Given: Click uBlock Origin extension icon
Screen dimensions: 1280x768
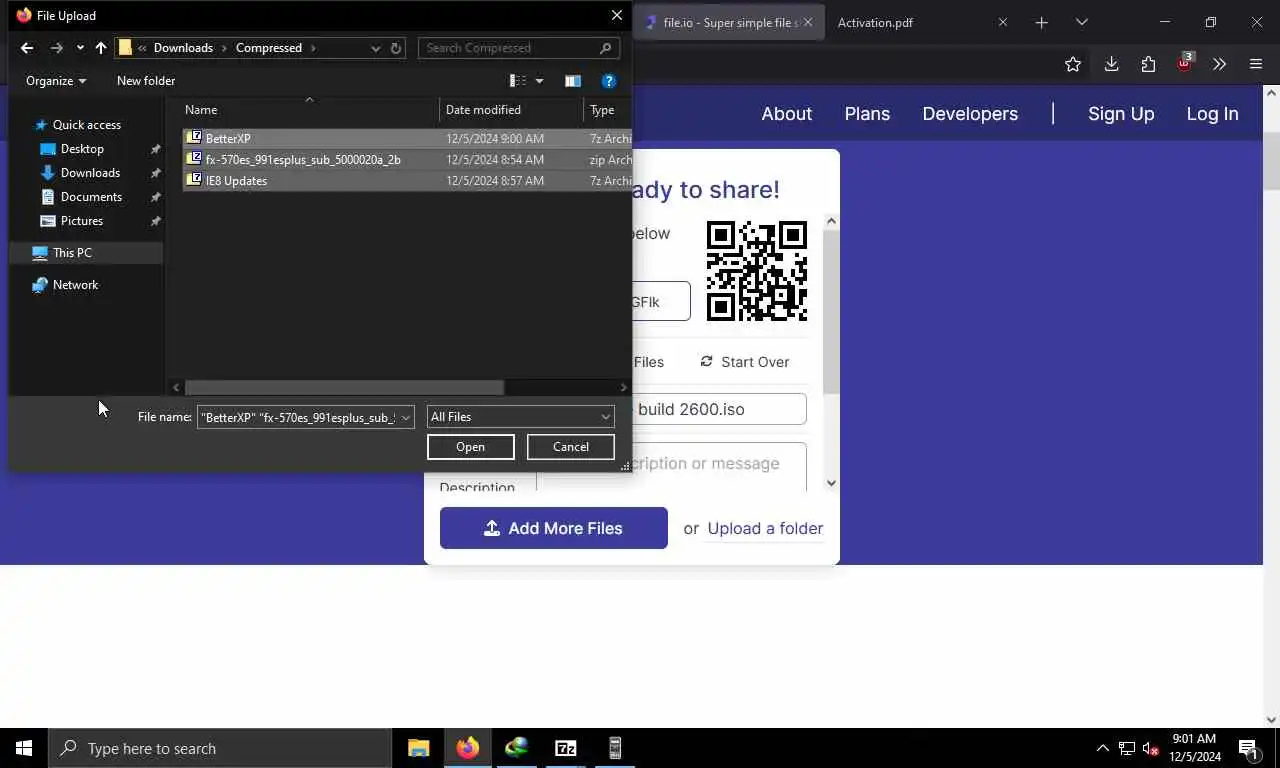Looking at the screenshot, I should [x=1185, y=64].
